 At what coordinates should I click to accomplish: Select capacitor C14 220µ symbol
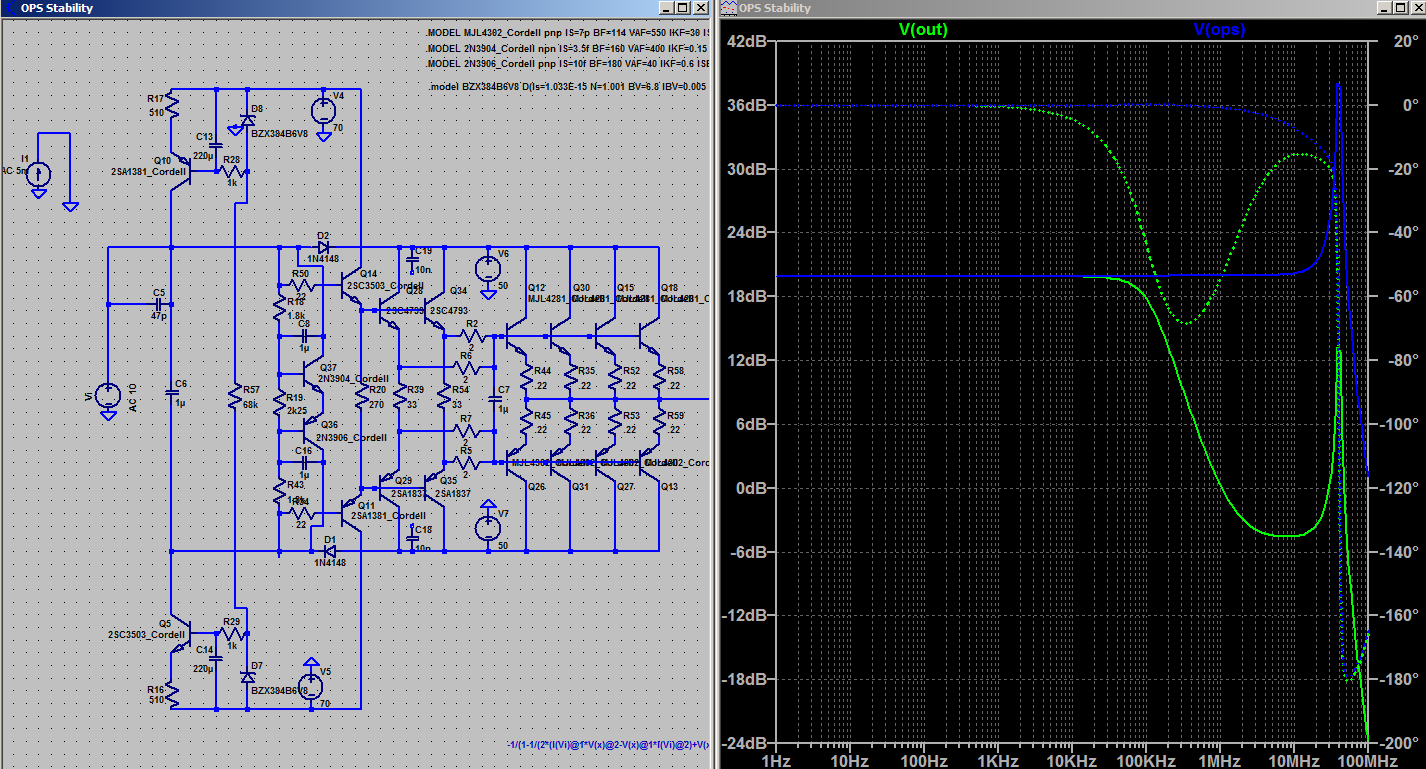215,657
